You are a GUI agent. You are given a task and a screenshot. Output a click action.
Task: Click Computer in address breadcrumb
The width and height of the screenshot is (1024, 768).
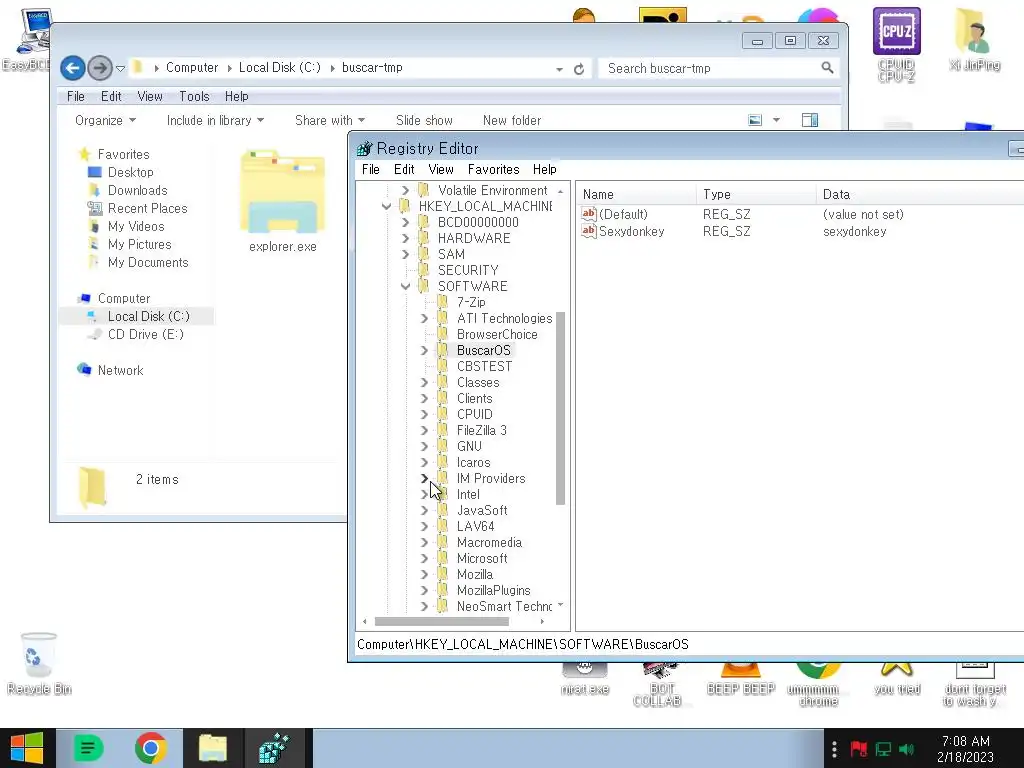pos(191,67)
